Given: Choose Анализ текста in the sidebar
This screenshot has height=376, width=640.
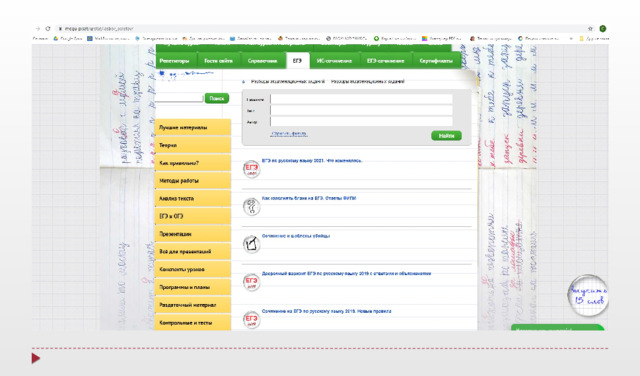Looking at the screenshot, I should pos(193,198).
